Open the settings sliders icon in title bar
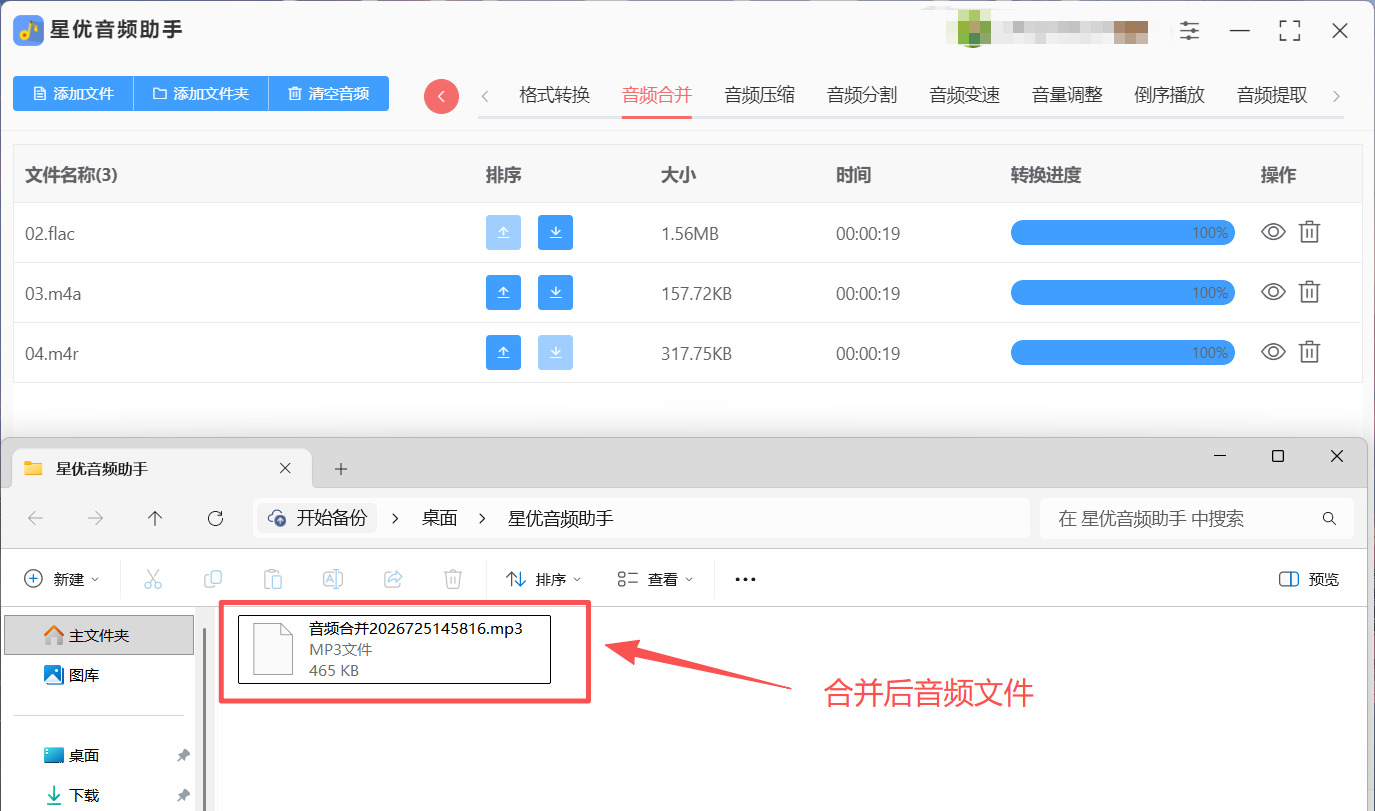The height and width of the screenshot is (811, 1375). pyautogui.click(x=1189, y=30)
